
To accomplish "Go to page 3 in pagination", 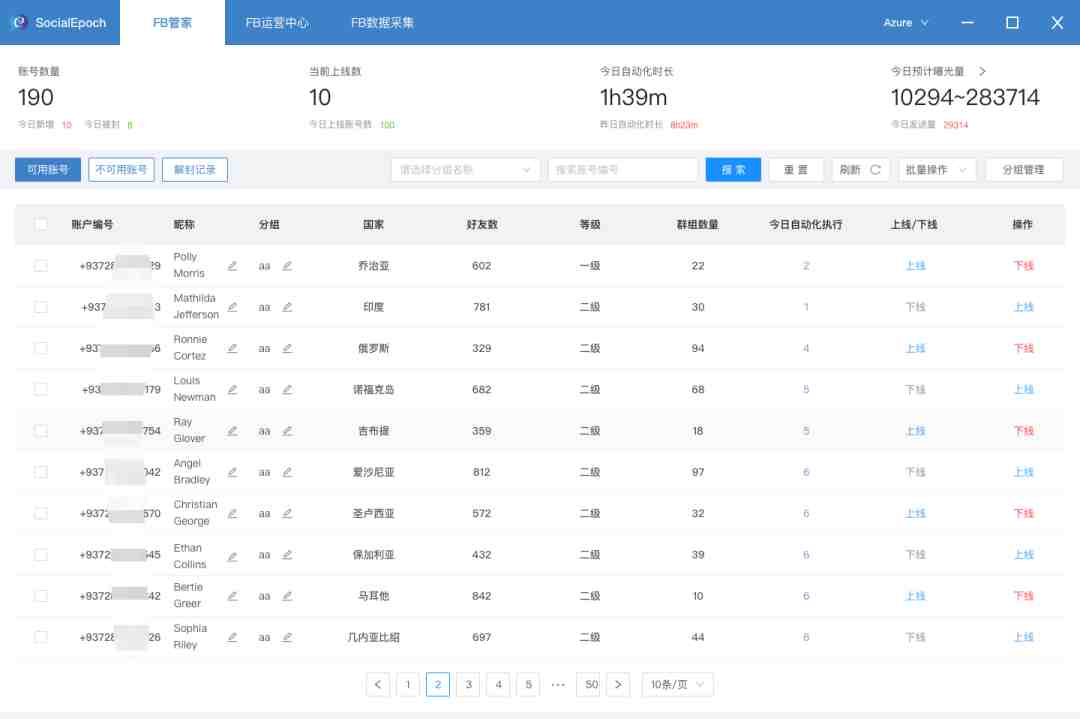I will coord(468,685).
